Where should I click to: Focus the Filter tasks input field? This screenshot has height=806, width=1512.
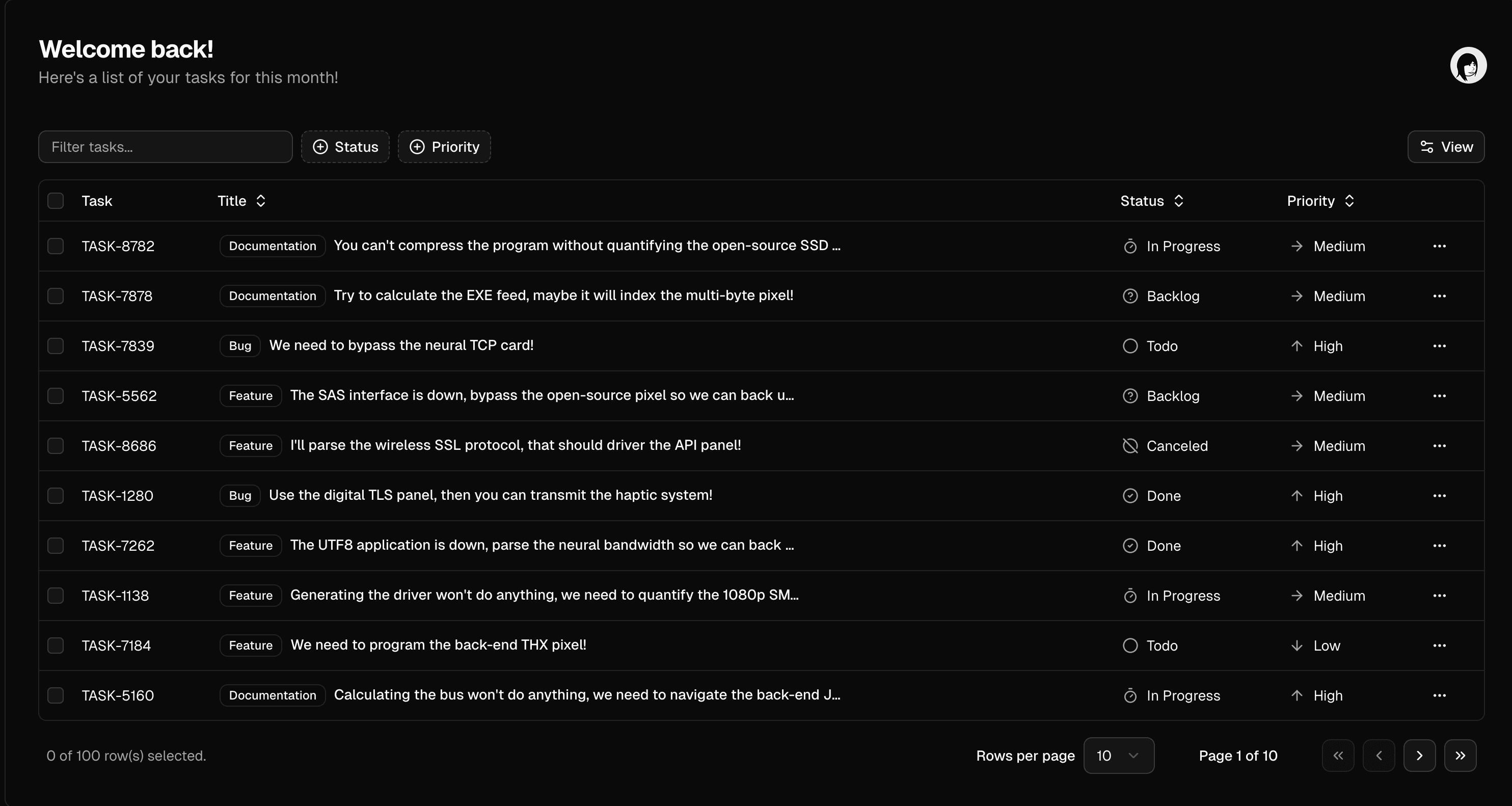click(166, 147)
